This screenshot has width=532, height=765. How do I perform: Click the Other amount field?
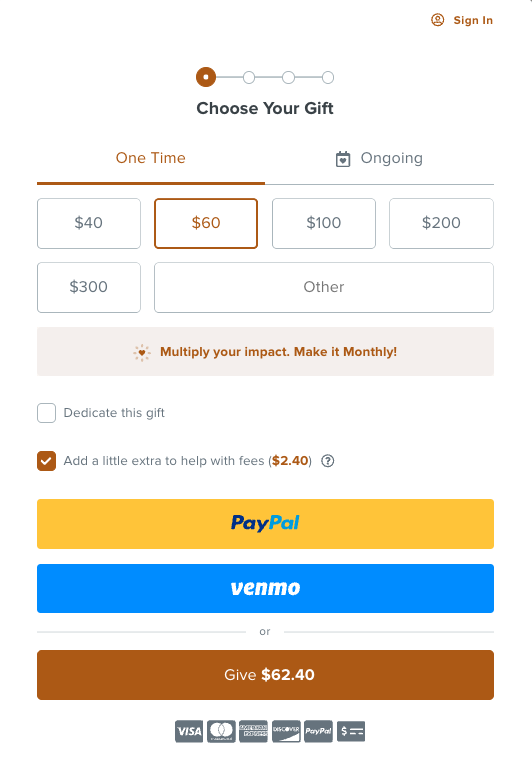(x=324, y=287)
